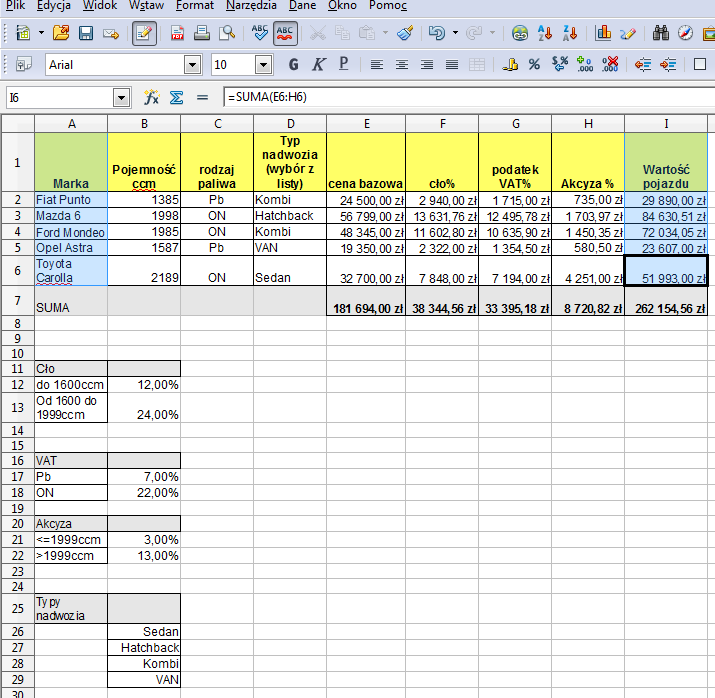Run spellcheck ABC checkmark icon
Image resolution: width=715 pixels, height=698 pixels.
pyautogui.click(x=259, y=33)
